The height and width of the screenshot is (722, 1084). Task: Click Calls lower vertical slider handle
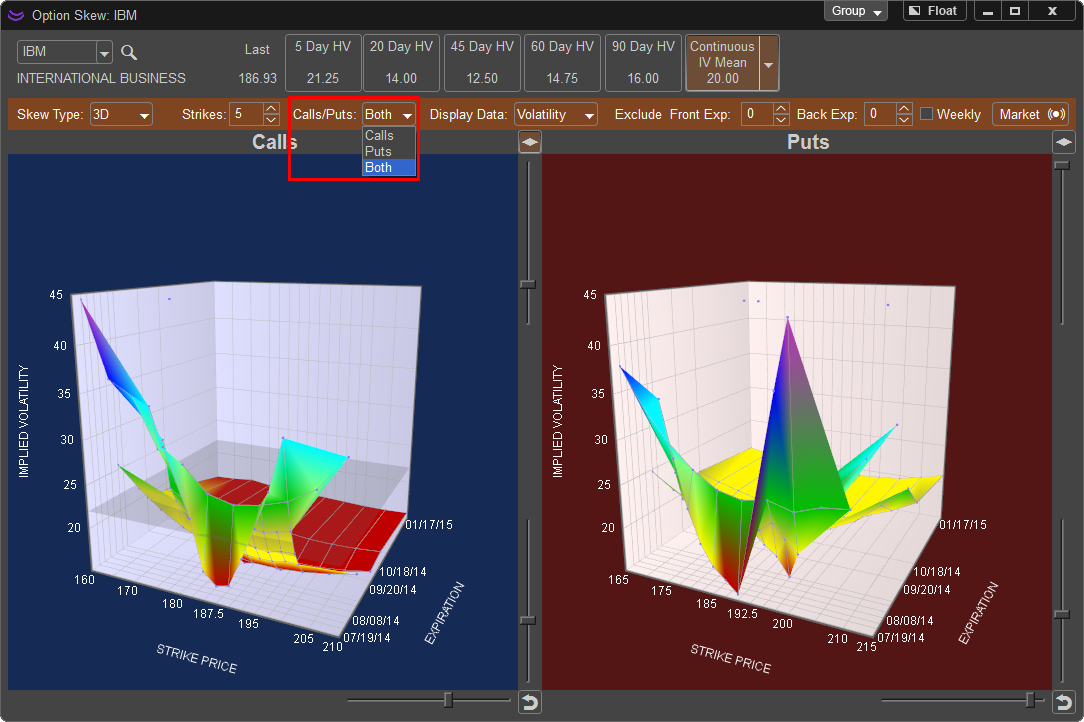point(528,620)
